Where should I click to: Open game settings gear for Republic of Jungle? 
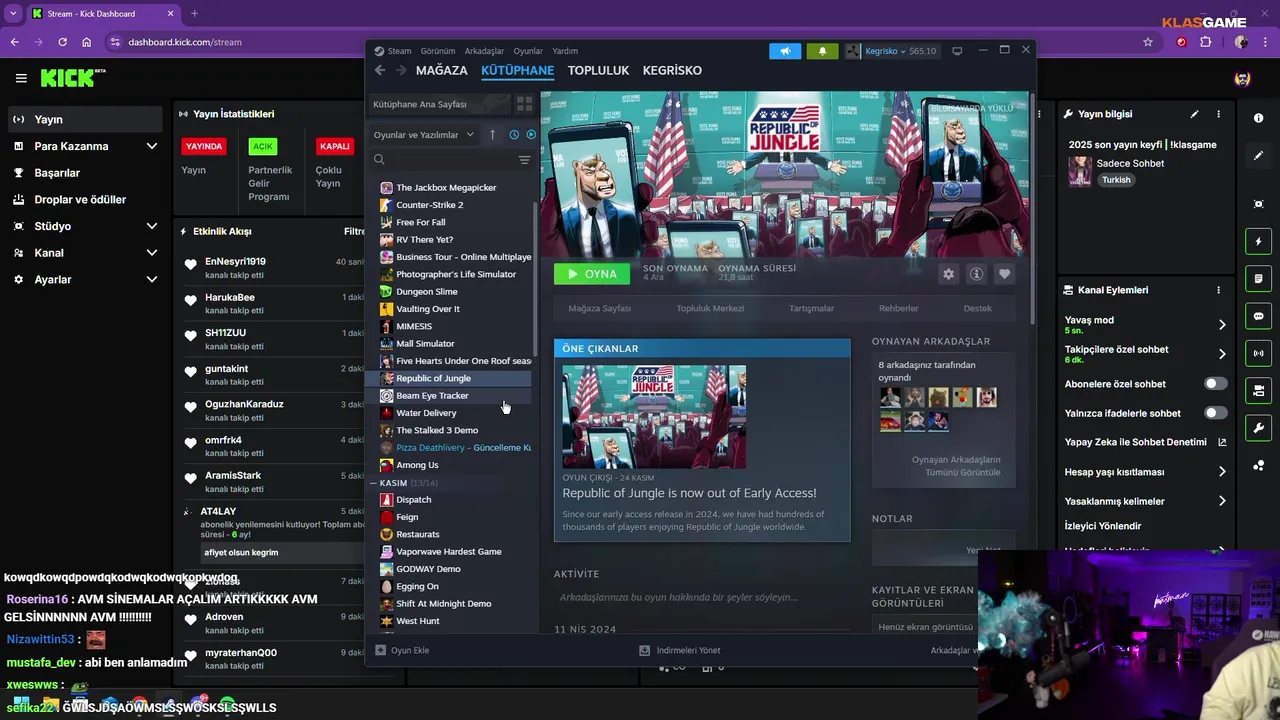click(x=948, y=274)
